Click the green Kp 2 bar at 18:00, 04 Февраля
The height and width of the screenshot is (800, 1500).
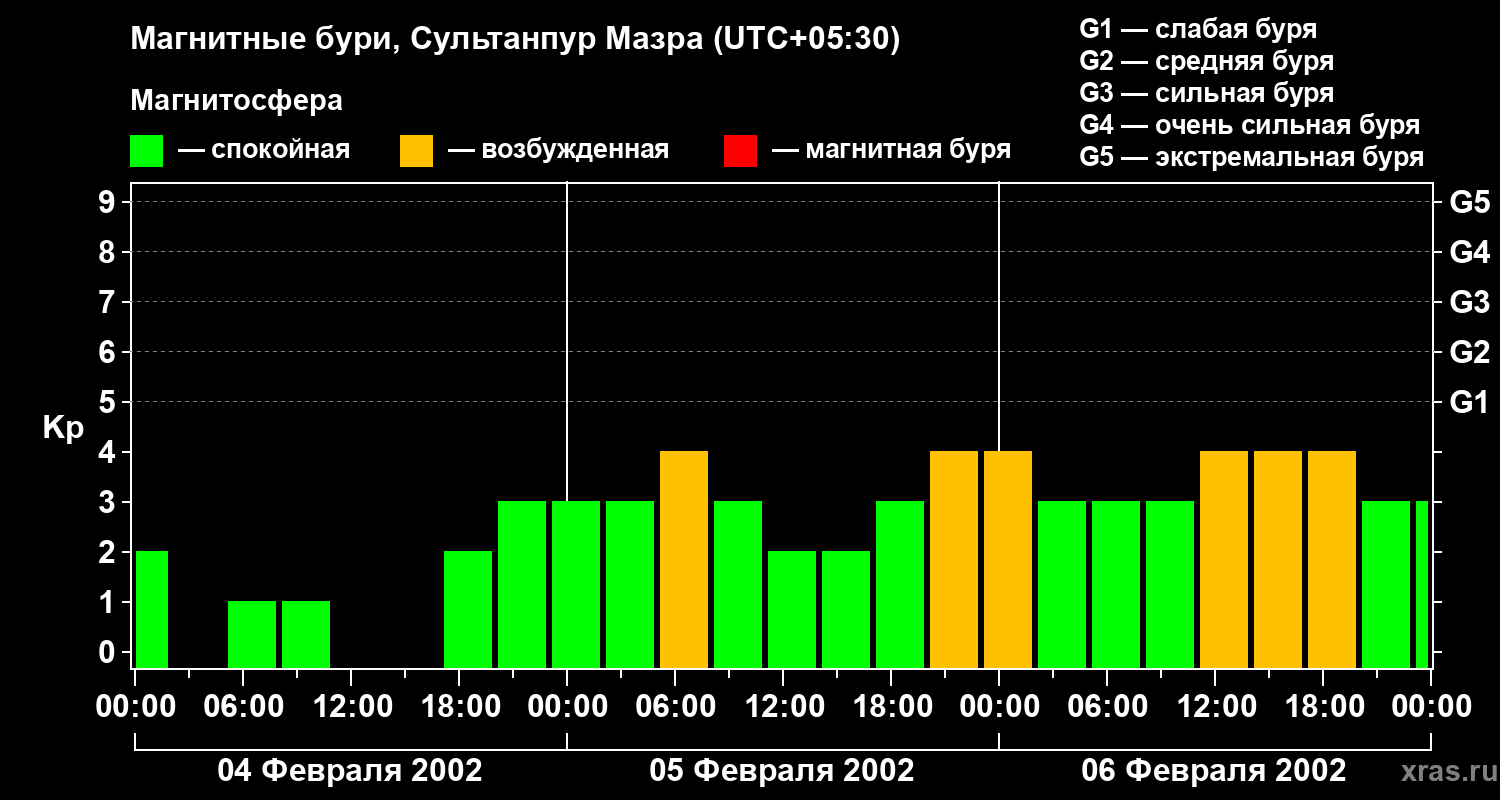468,609
